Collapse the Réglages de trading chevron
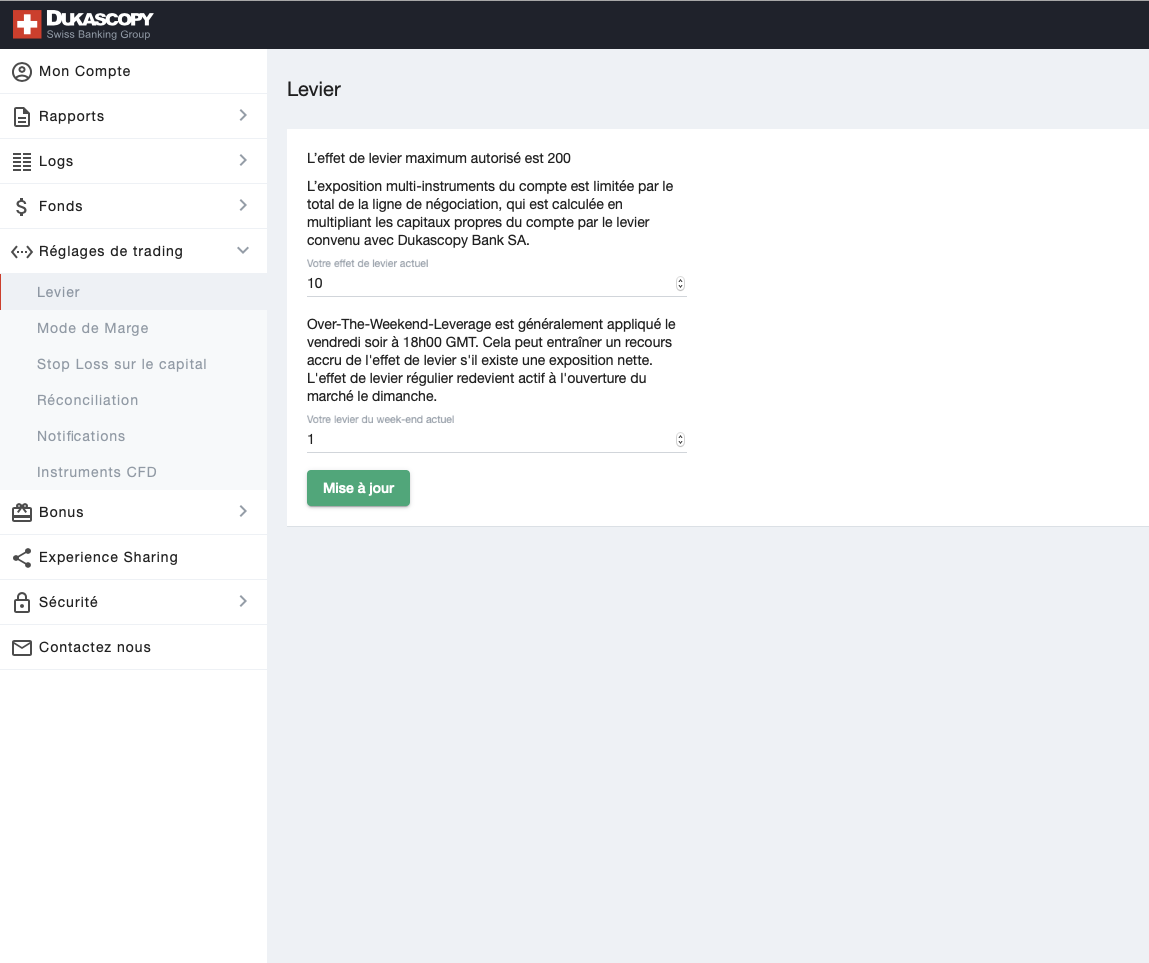Screen dimensions: 1149x963 click(243, 251)
